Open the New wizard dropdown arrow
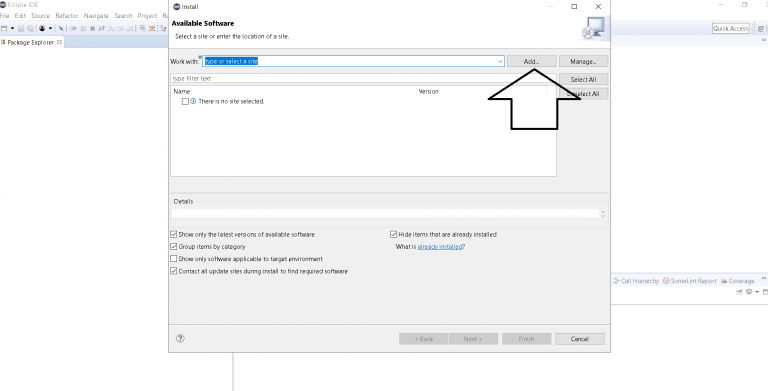The width and height of the screenshot is (768, 391). 12,28
